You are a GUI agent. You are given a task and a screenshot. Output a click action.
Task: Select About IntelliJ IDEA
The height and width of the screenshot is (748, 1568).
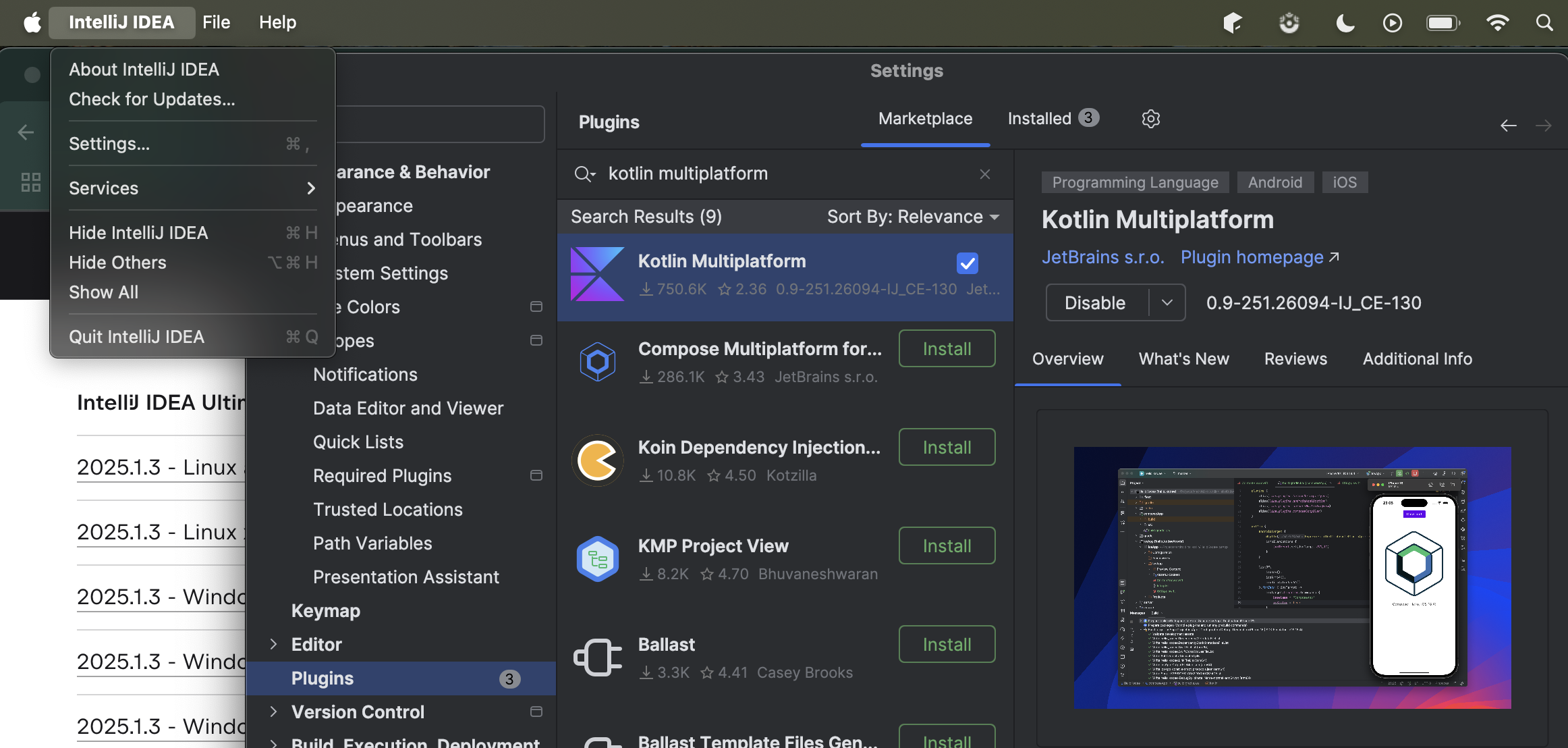193,70
